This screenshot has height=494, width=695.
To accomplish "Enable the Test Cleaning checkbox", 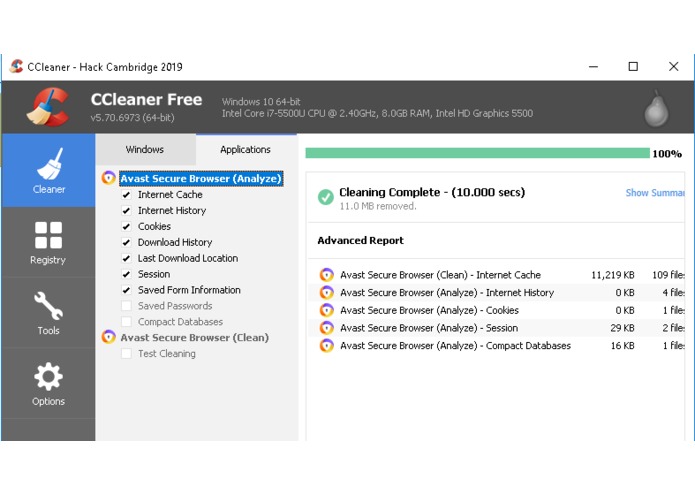I will pos(126,354).
